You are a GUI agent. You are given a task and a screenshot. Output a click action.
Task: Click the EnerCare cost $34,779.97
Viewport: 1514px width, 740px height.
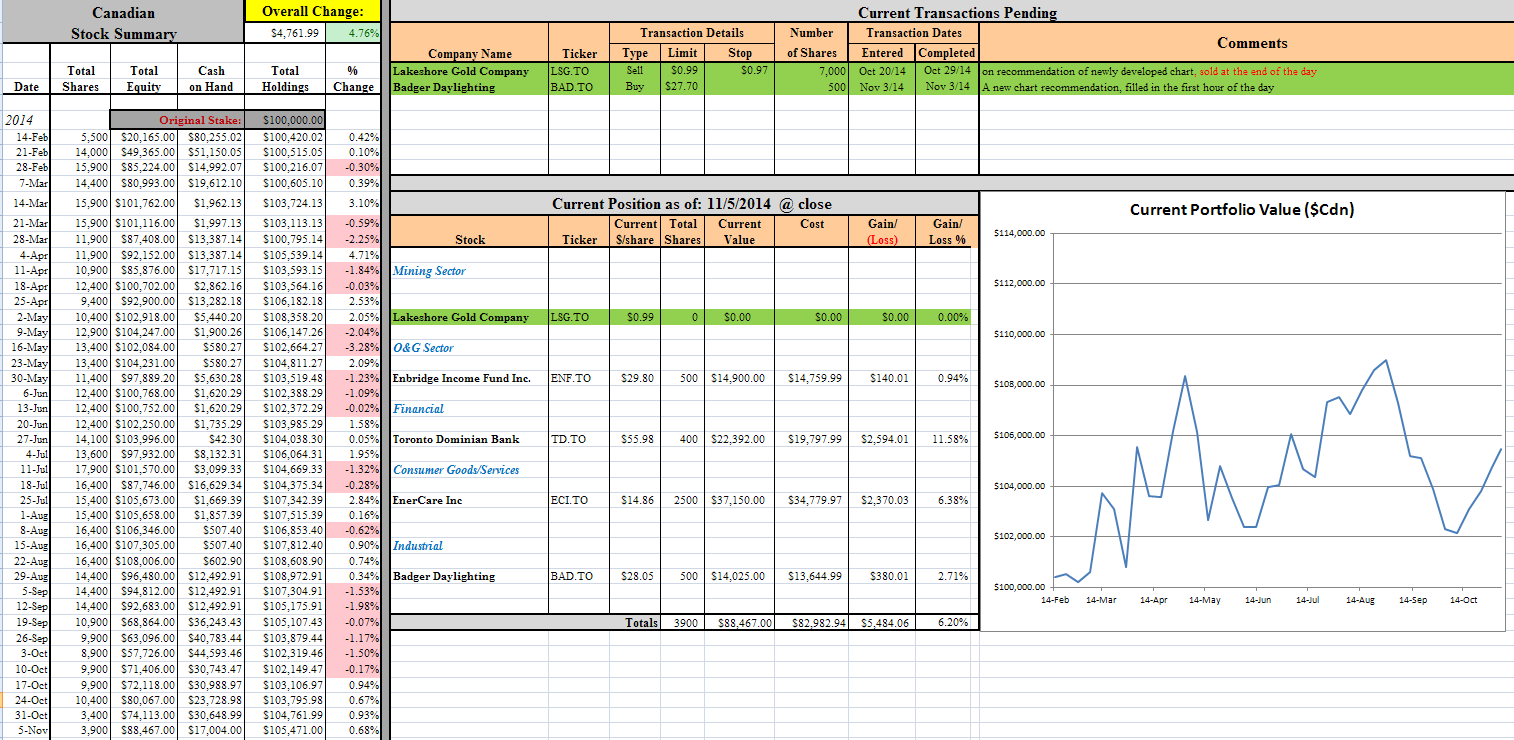(x=813, y=500)
